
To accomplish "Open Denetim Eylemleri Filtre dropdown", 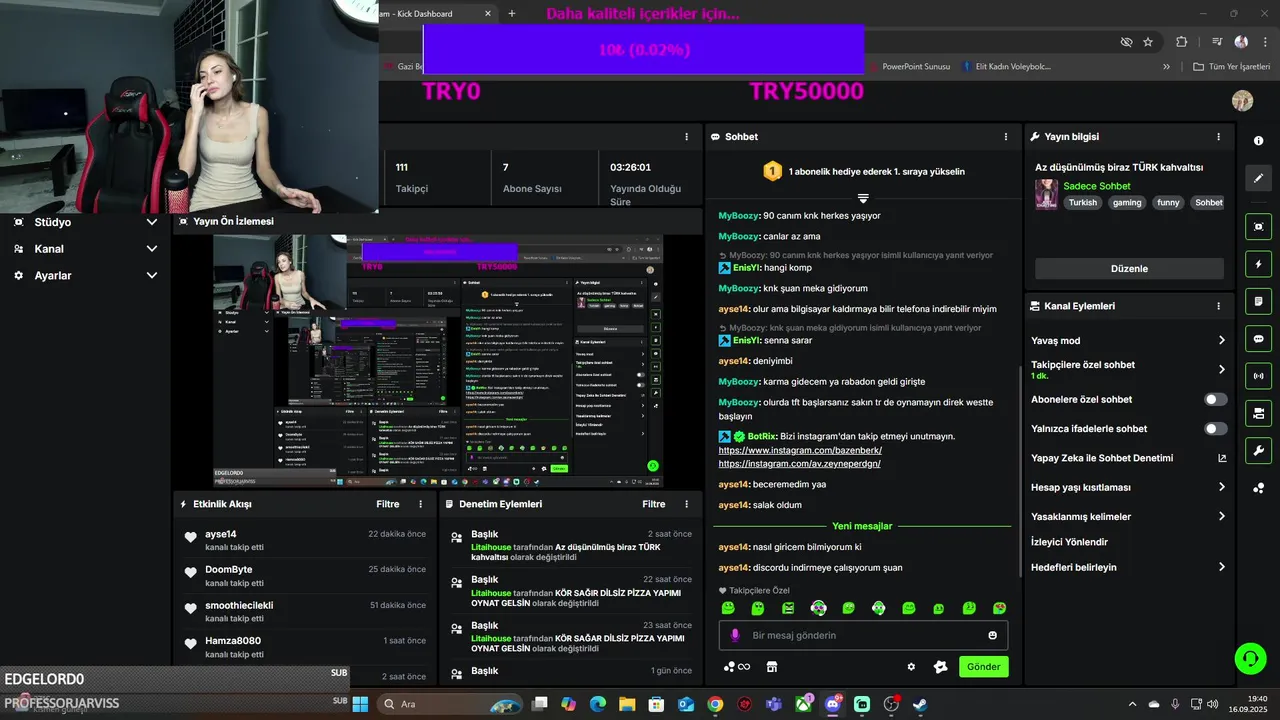I will 654,504.
